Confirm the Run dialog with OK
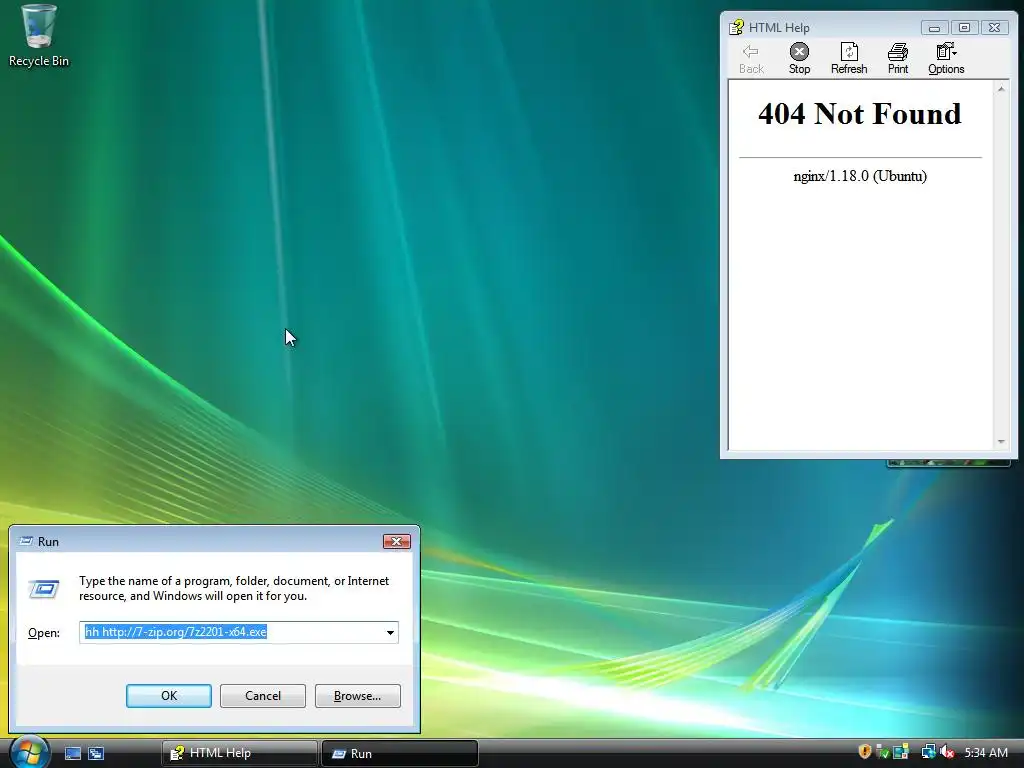 [x=168, y=696]
